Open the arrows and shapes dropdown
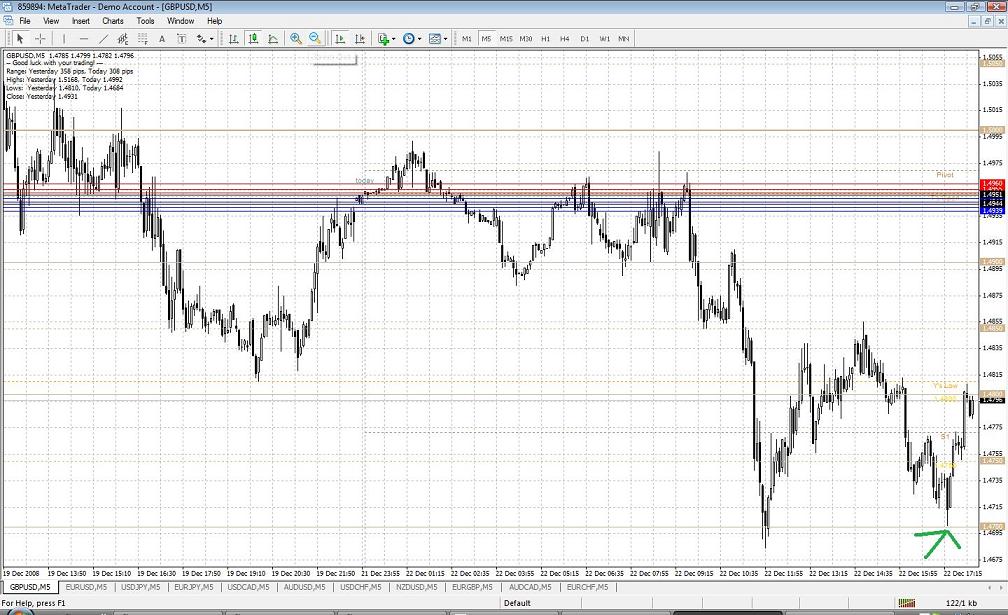 (204, 39)
